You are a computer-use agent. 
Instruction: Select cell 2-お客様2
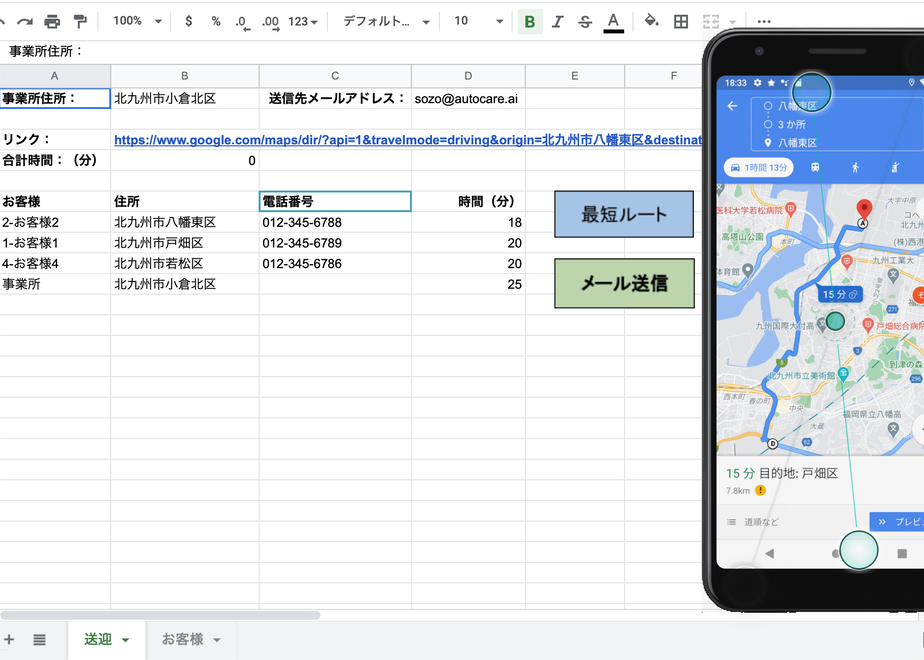(55, 222)
